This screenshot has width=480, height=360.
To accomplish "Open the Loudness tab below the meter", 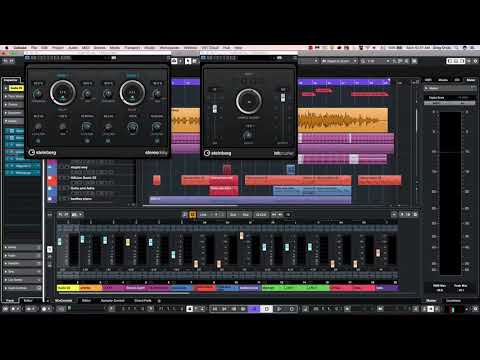I will coord(454,301).
